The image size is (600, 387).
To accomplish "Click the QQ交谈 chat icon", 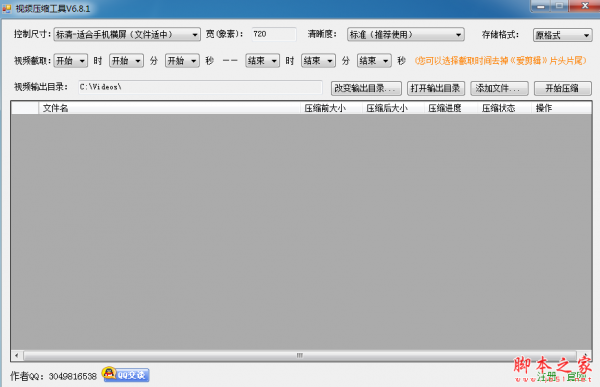I will [x=126, y=374].
